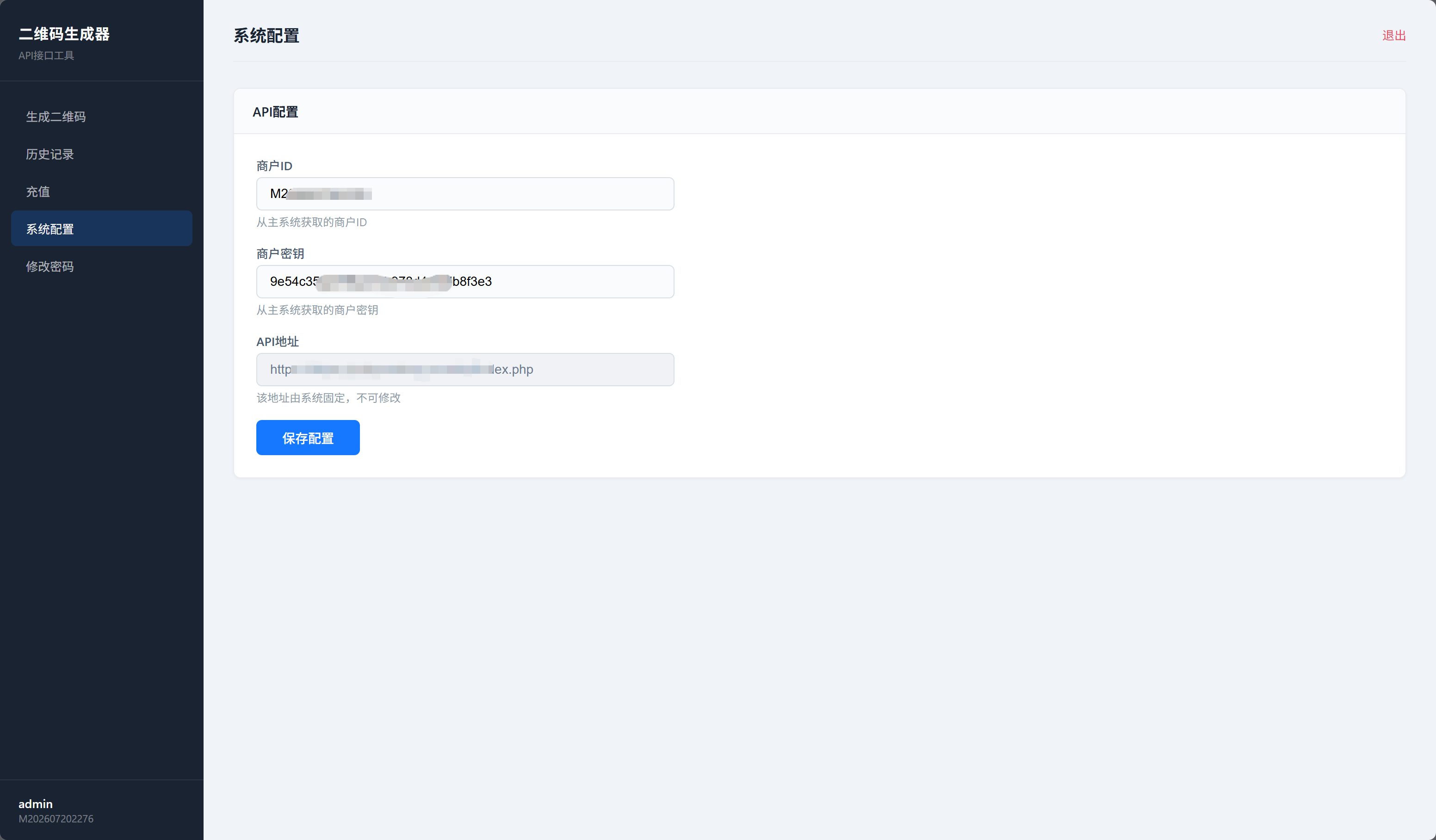Click the disabled API地址 field
Viewport: 1436px width, 840px height.
[x=465, y=369]
